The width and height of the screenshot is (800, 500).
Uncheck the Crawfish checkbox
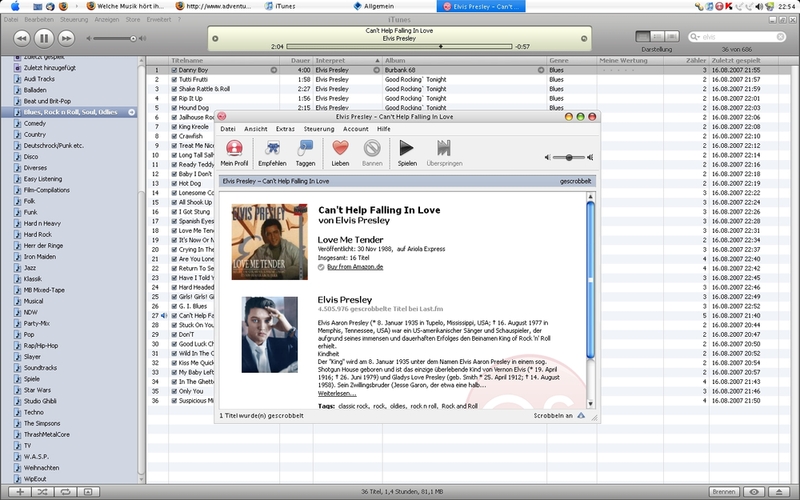(x=174, y=136)
